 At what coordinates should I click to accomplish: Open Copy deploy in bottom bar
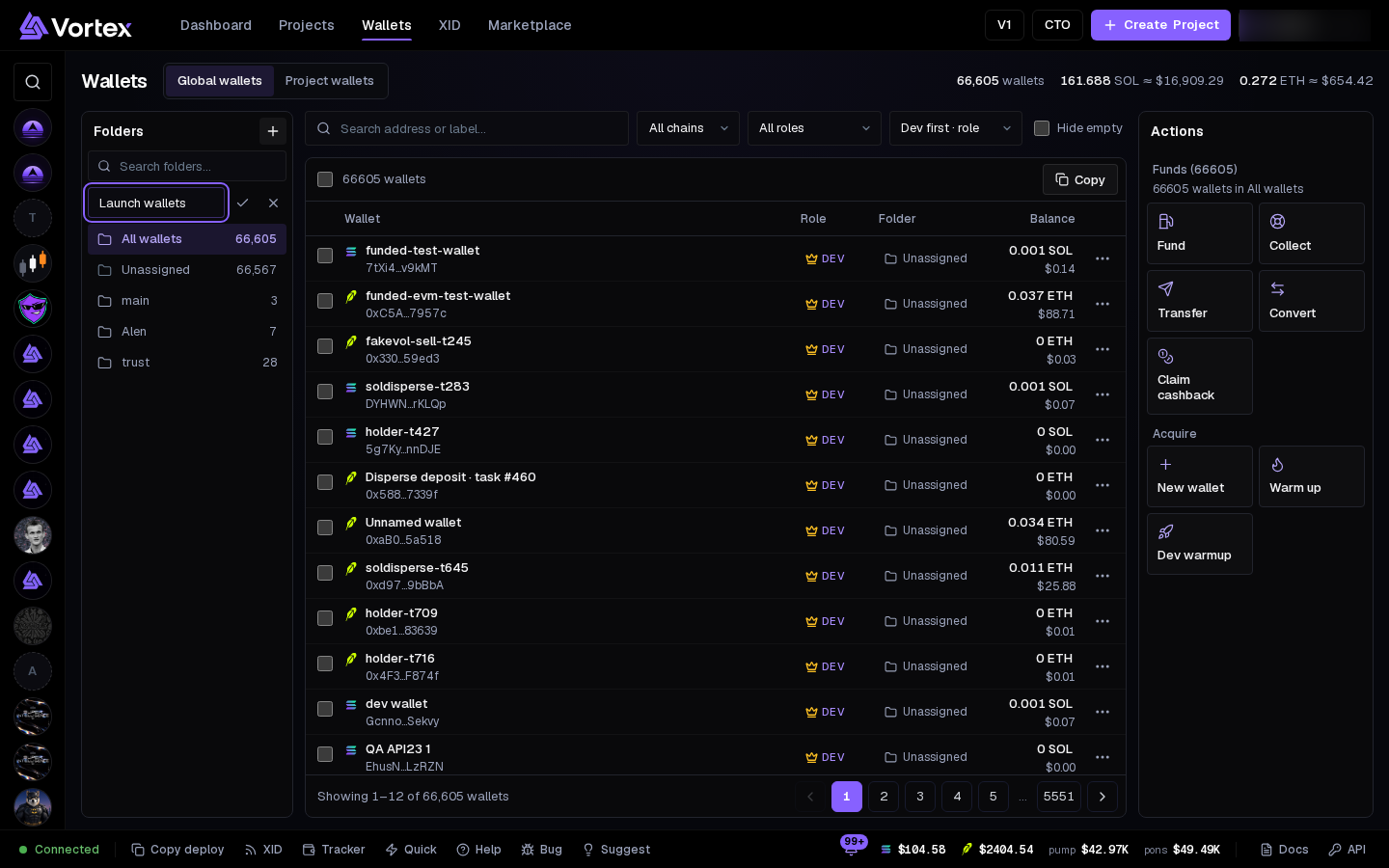(177, 850)
